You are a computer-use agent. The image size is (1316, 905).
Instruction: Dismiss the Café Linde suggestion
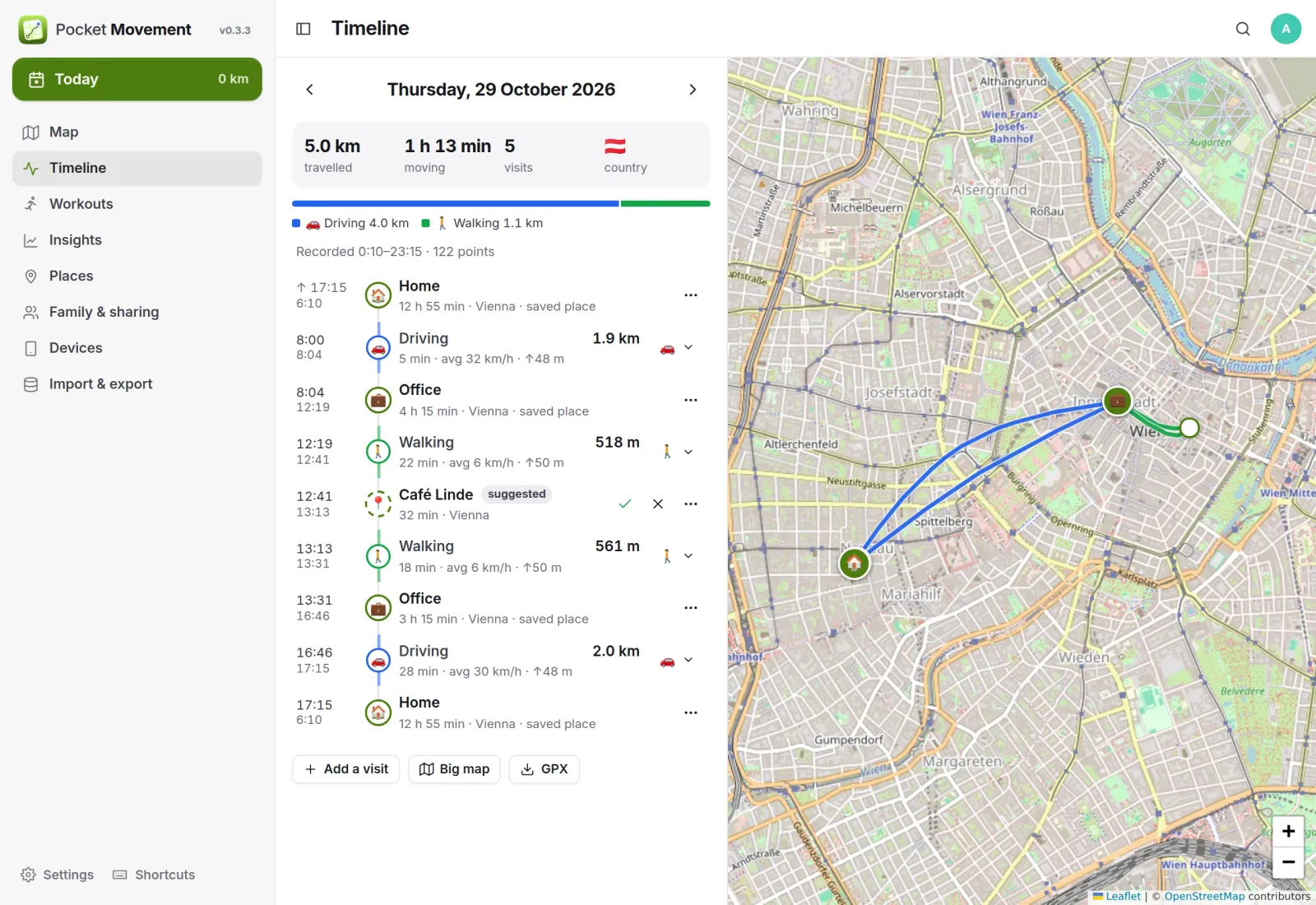click(658, 504)
